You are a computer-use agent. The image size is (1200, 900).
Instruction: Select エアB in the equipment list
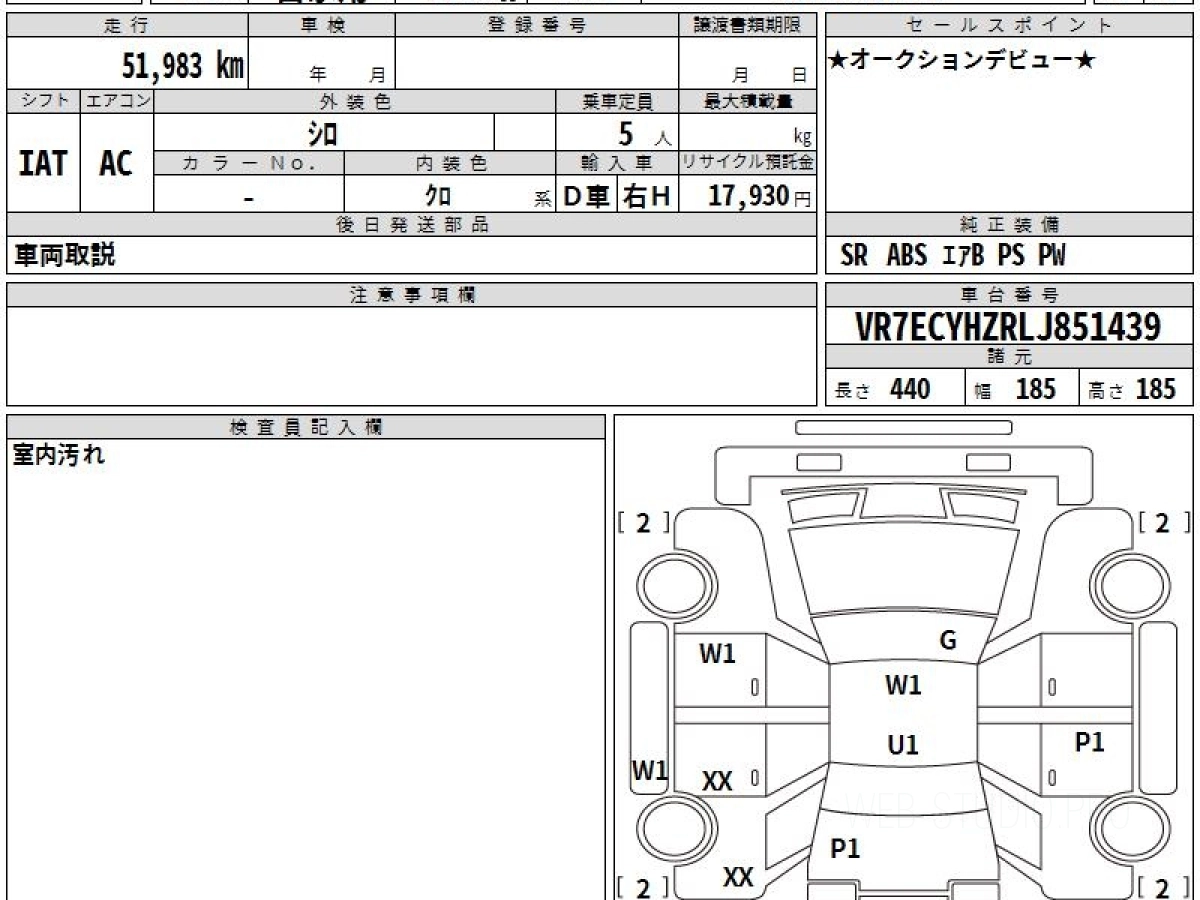(x=964, y=256)
